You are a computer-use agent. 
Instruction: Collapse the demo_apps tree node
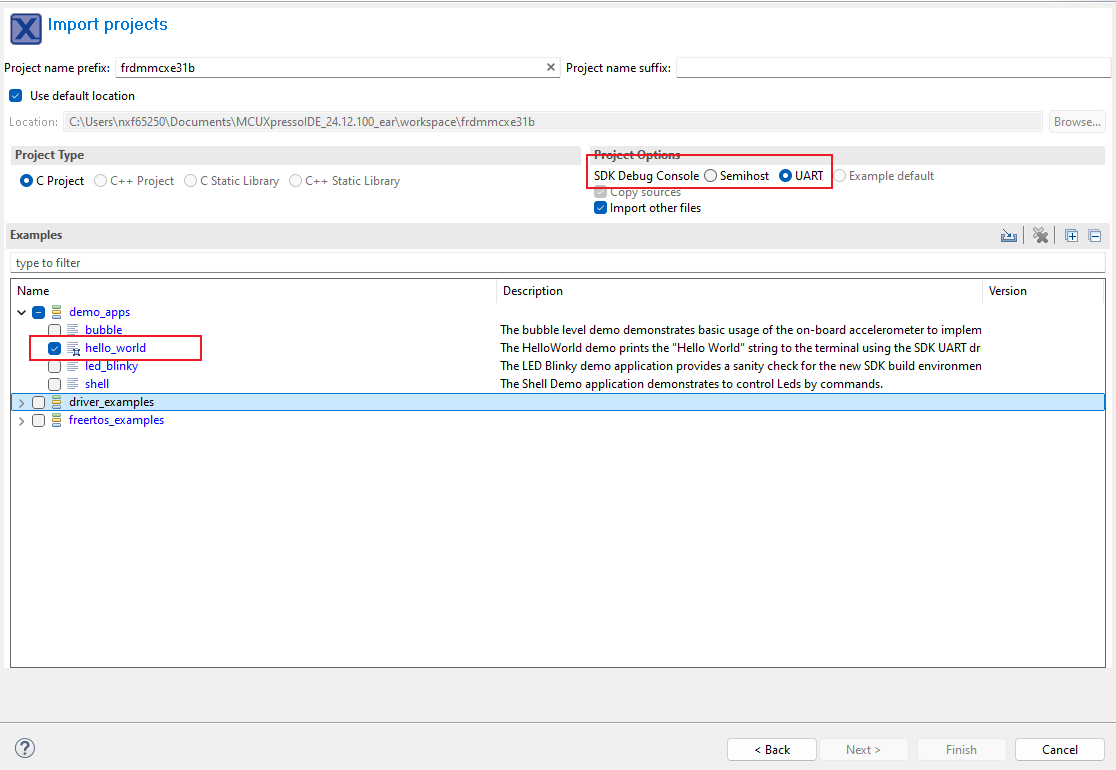21,312
